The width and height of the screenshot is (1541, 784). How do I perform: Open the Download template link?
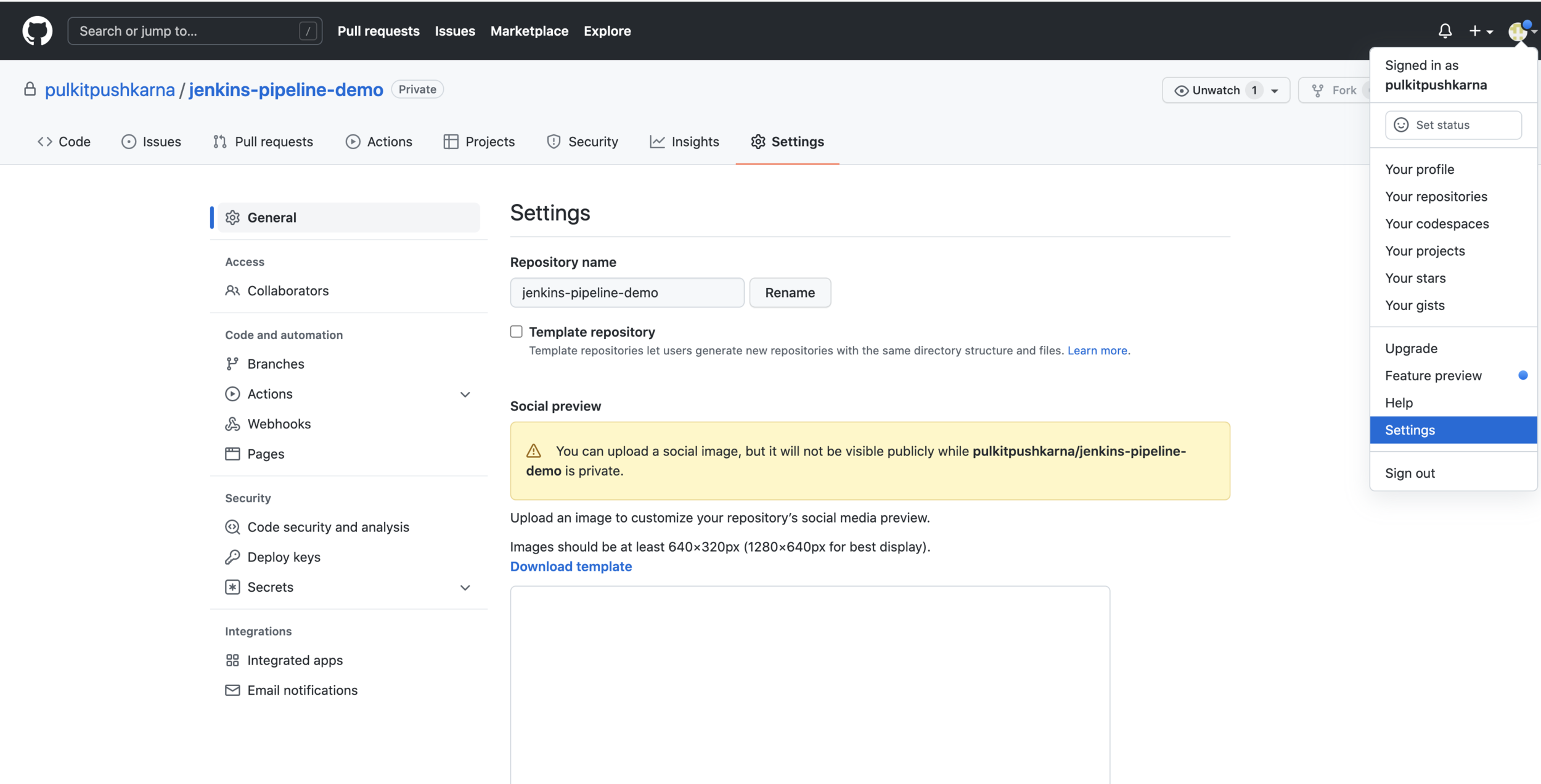571,566
